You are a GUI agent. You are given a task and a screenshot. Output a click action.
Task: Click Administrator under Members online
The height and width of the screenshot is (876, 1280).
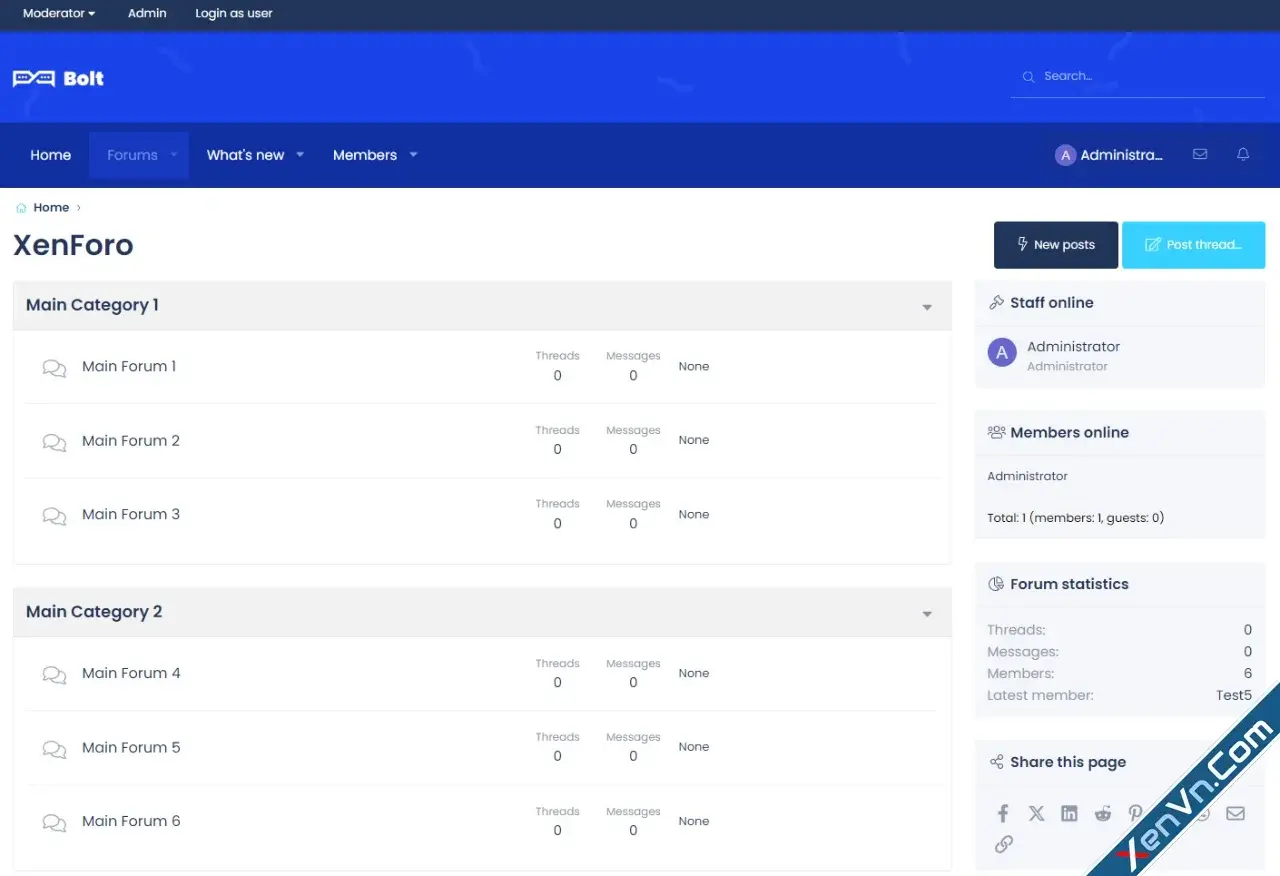click(1027, 476)
